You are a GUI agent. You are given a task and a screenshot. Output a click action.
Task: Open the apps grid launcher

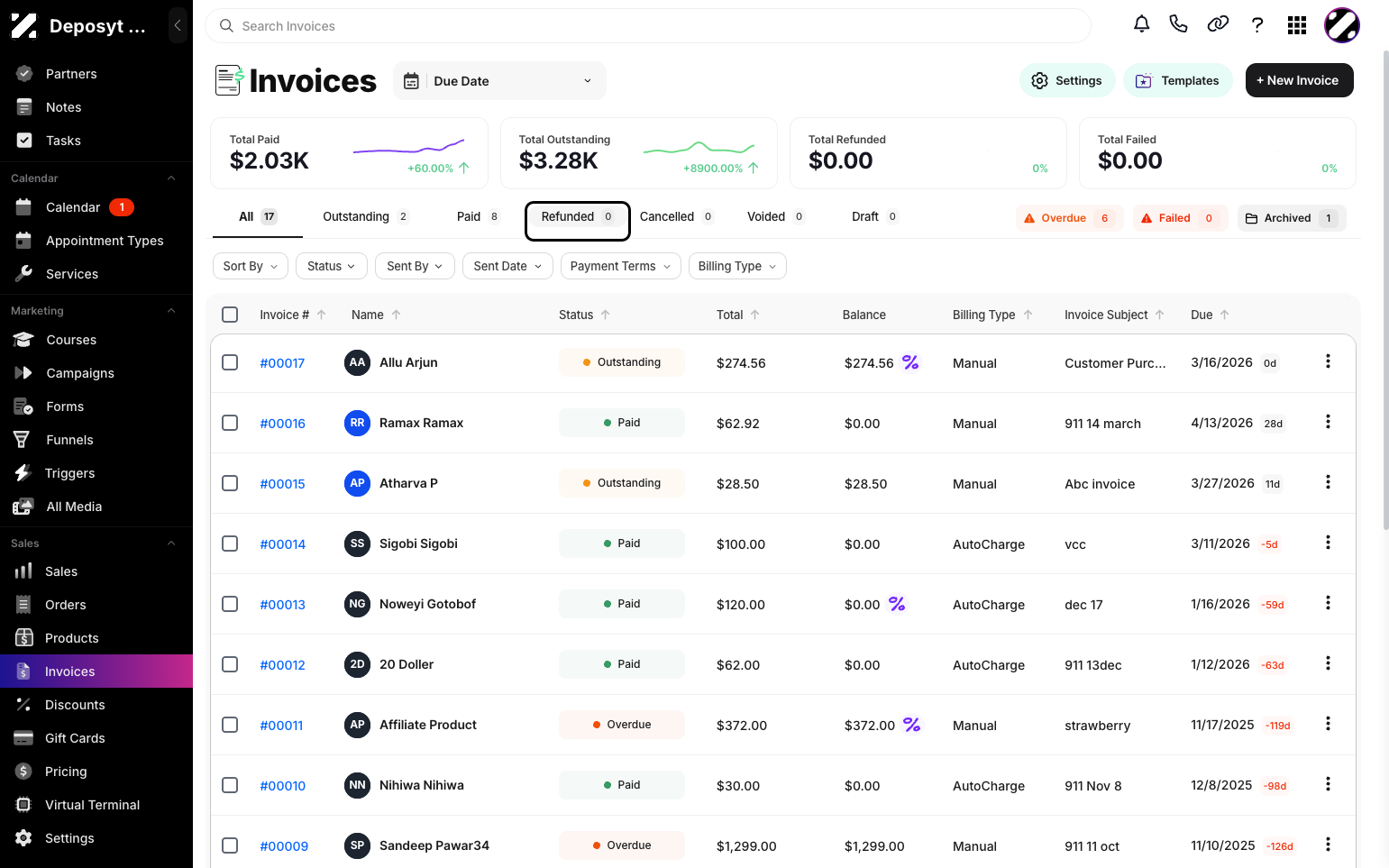pos(1297,25)
